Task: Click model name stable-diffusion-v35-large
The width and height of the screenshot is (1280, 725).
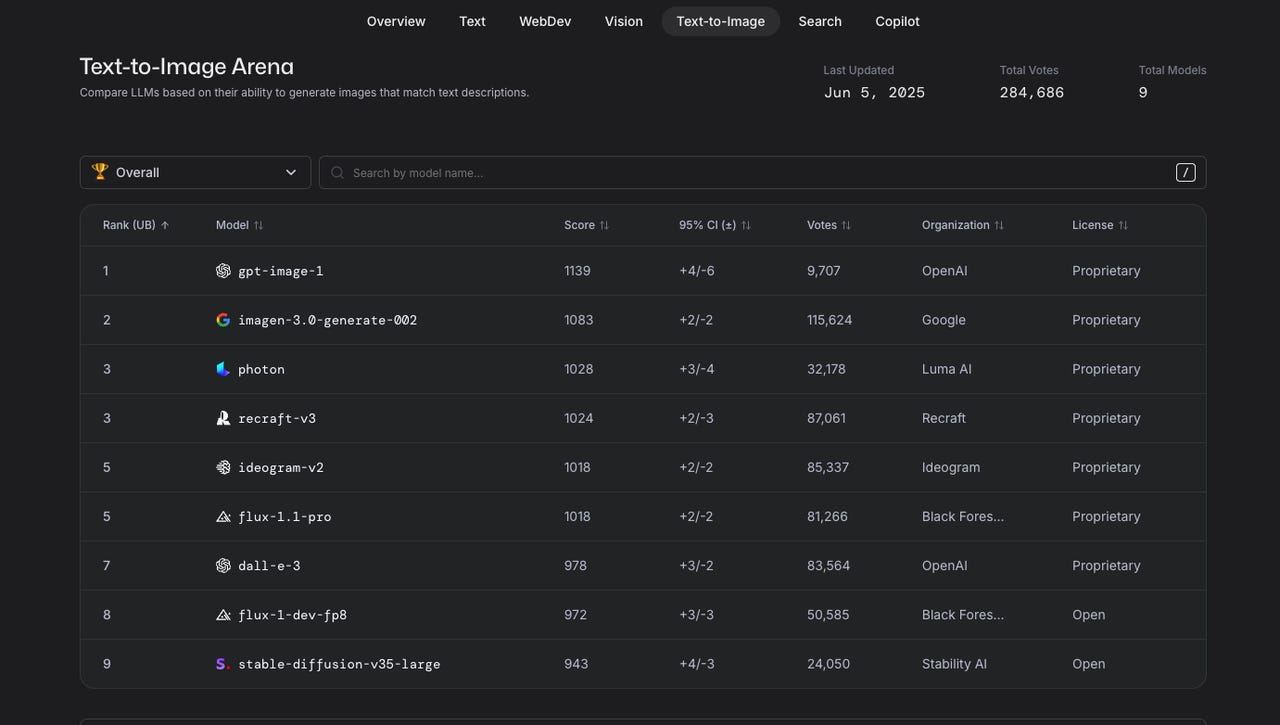Action: point(339,664)
